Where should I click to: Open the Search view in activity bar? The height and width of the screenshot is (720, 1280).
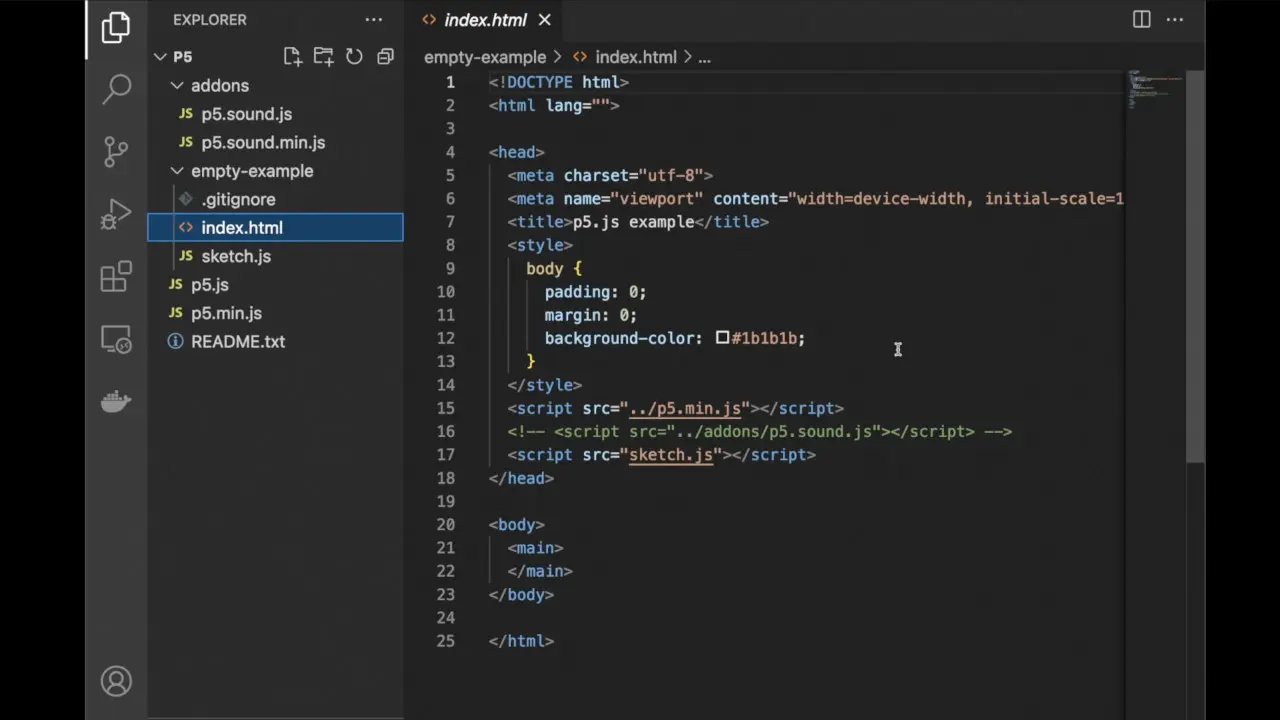116,89
